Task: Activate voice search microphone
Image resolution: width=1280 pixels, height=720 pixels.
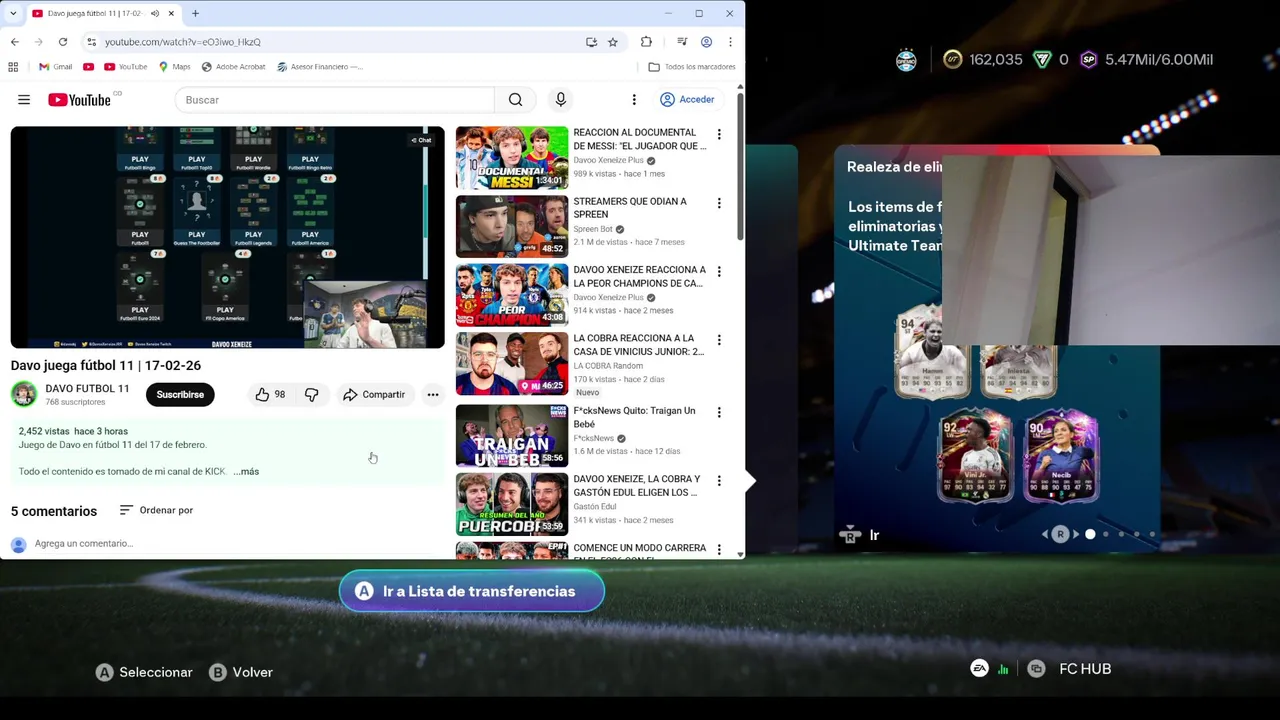Action: click(x=560, y=100)
